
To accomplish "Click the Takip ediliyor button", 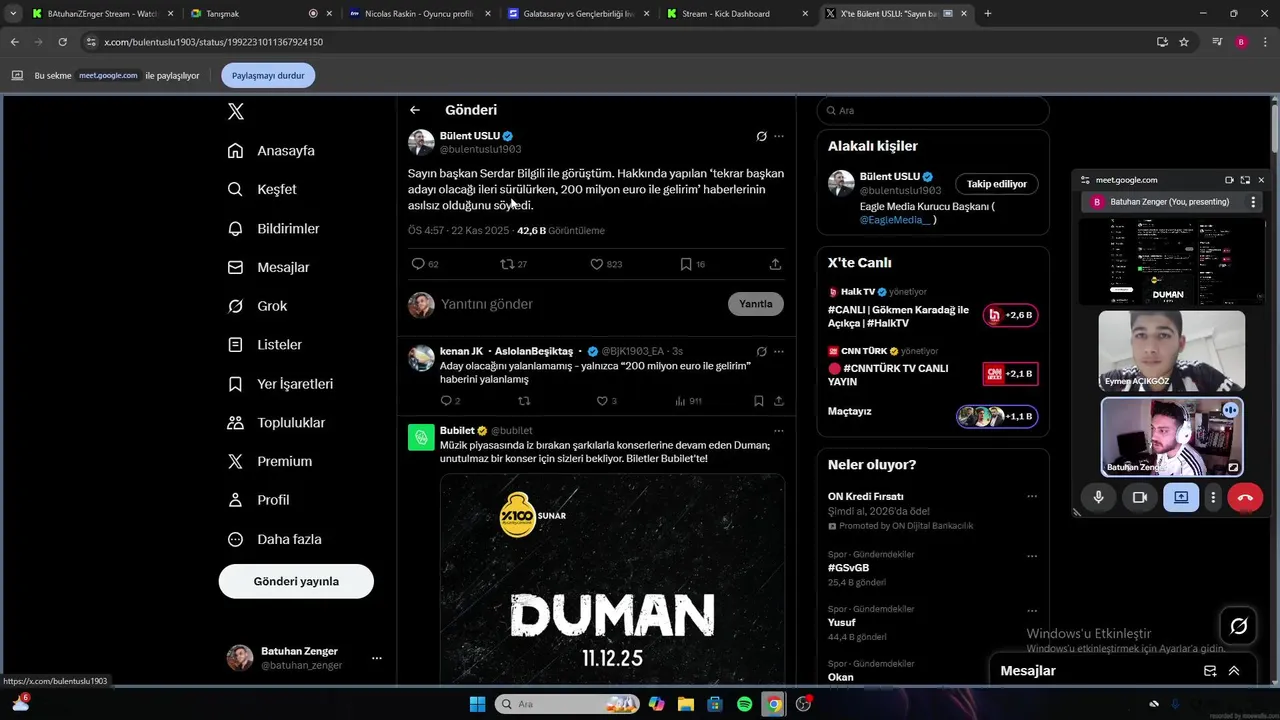I will [997, 184].
